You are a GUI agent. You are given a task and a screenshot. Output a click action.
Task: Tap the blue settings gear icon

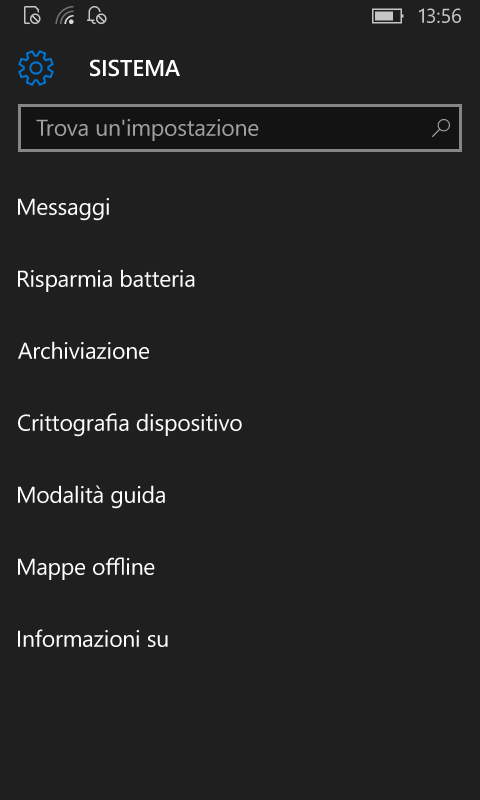(36, 68)
